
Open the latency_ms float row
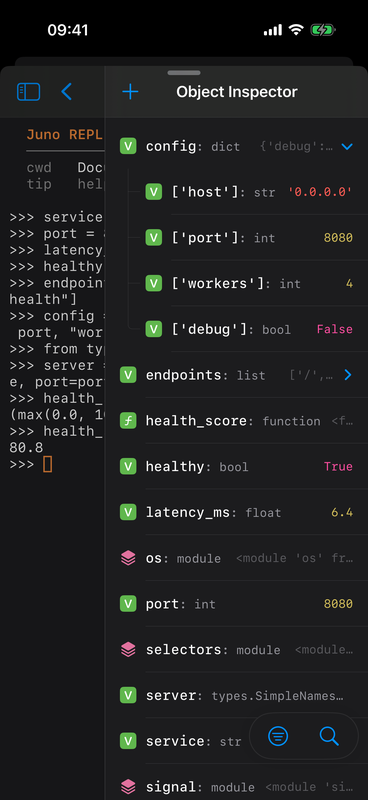(236, 512)
